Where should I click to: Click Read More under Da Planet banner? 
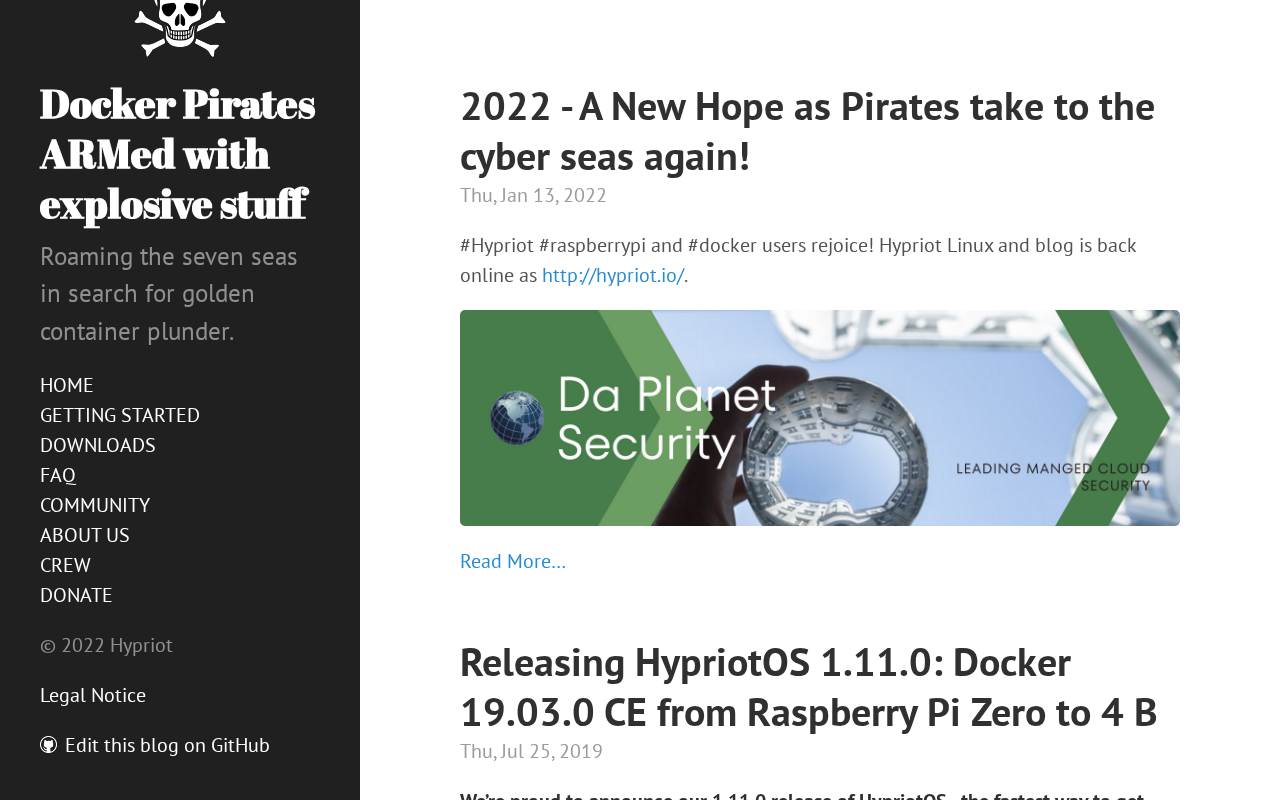pyautogui.click(x=513, y=561)
